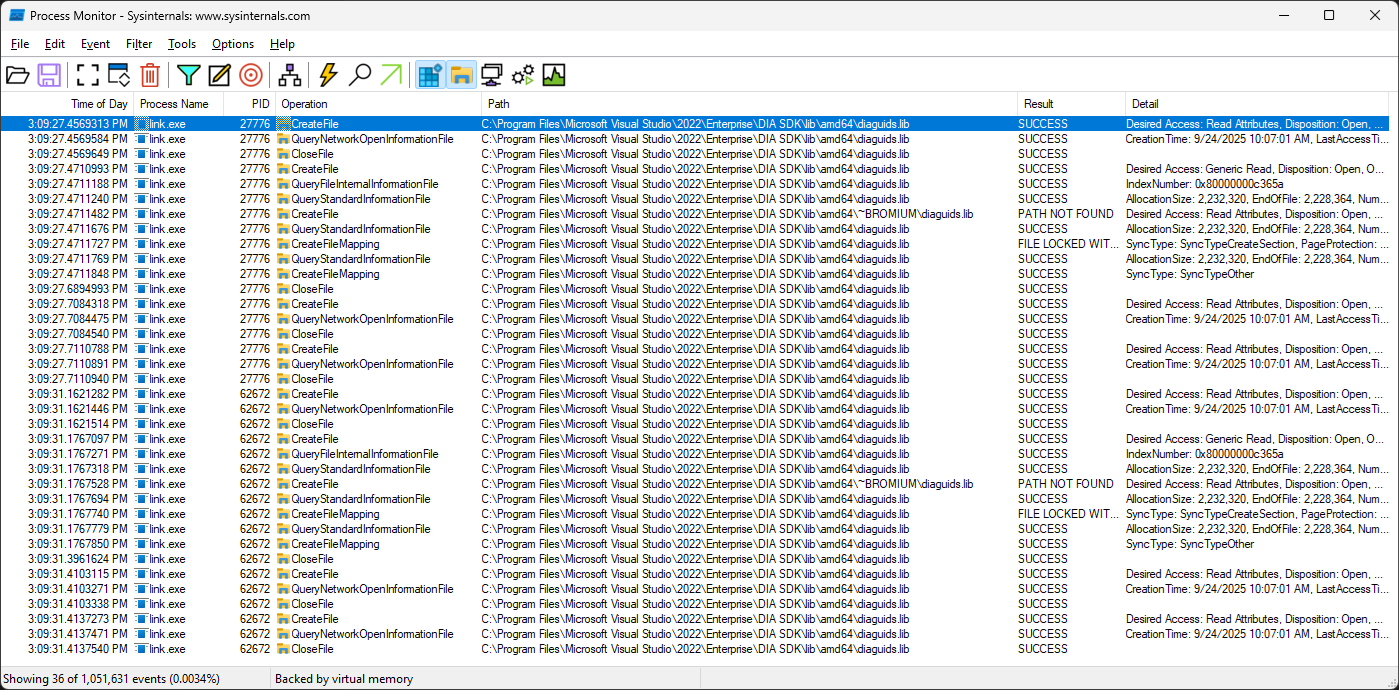Click the Save icon in toolbar
1399x690 pixels.
[x=49, y=75]
